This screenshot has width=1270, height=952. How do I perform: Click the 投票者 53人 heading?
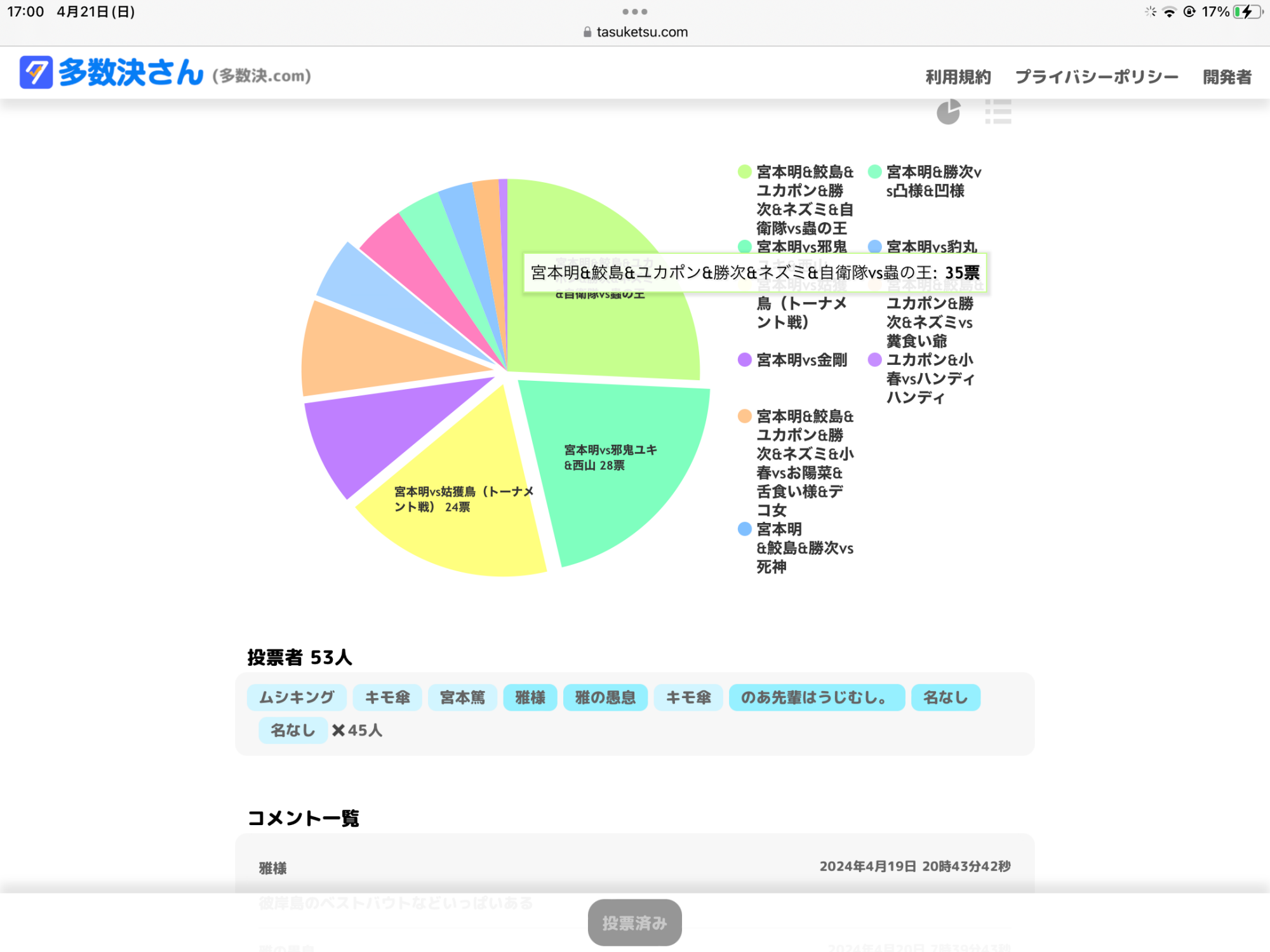[x=300, y=658]
